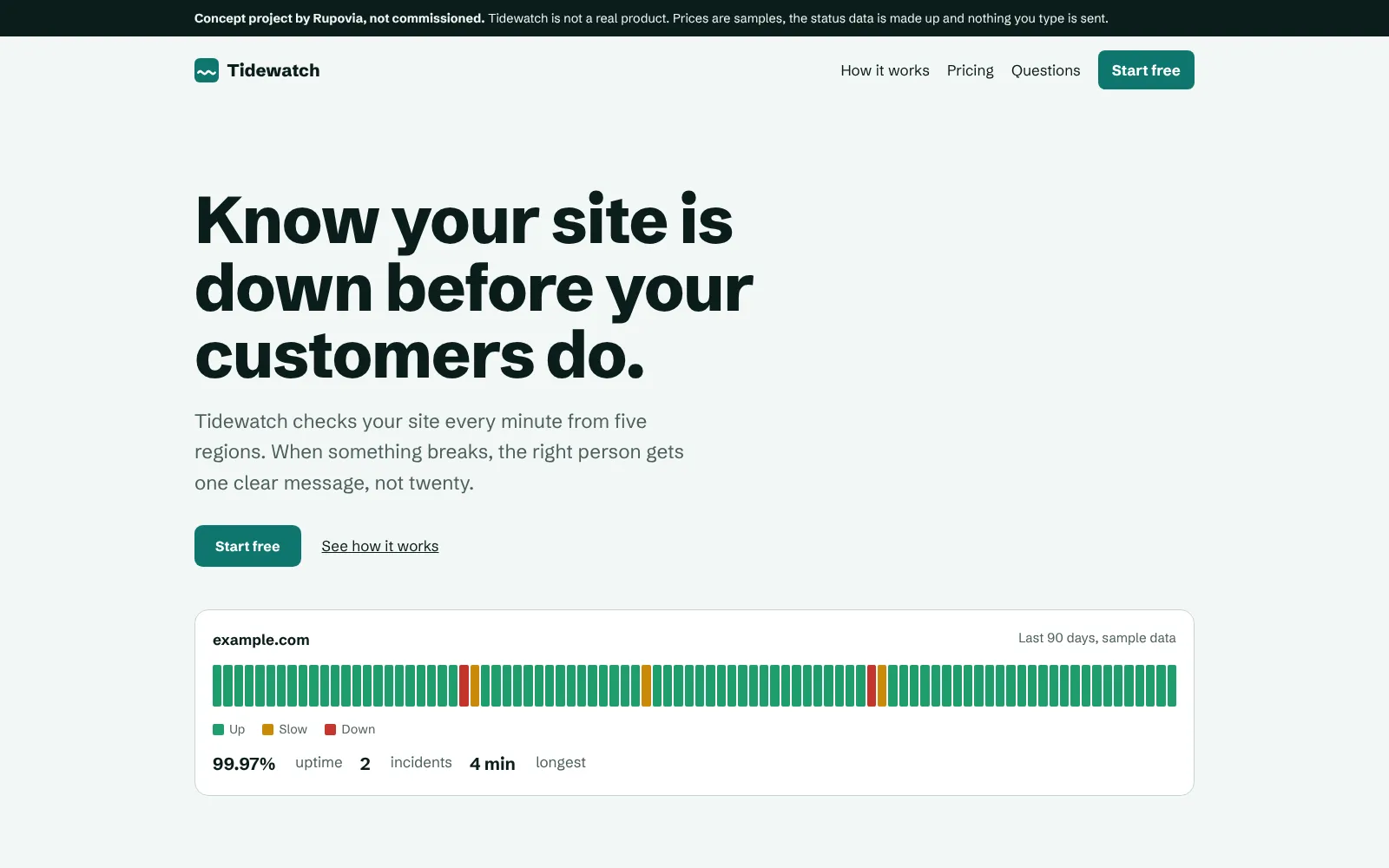The image size is (1389, 868).
Task: Click the red Down legend swatch
Action: [330, 729]
